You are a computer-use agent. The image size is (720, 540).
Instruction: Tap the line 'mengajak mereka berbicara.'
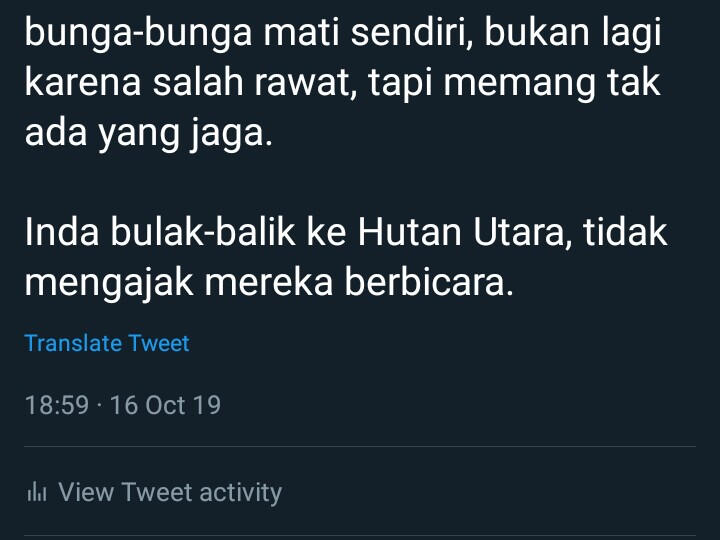tap(269, 282)
